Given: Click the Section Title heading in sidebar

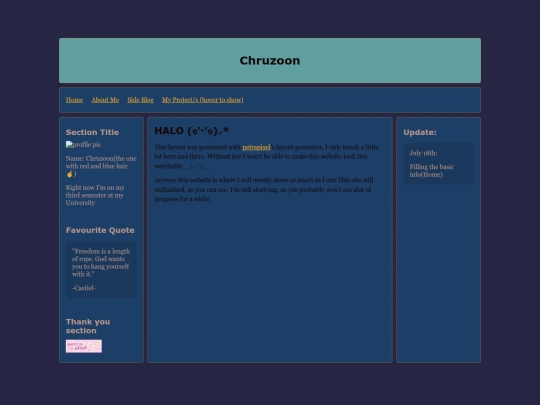Looking at the screenshot, I should pyautogui.click(x=92, y=132).
